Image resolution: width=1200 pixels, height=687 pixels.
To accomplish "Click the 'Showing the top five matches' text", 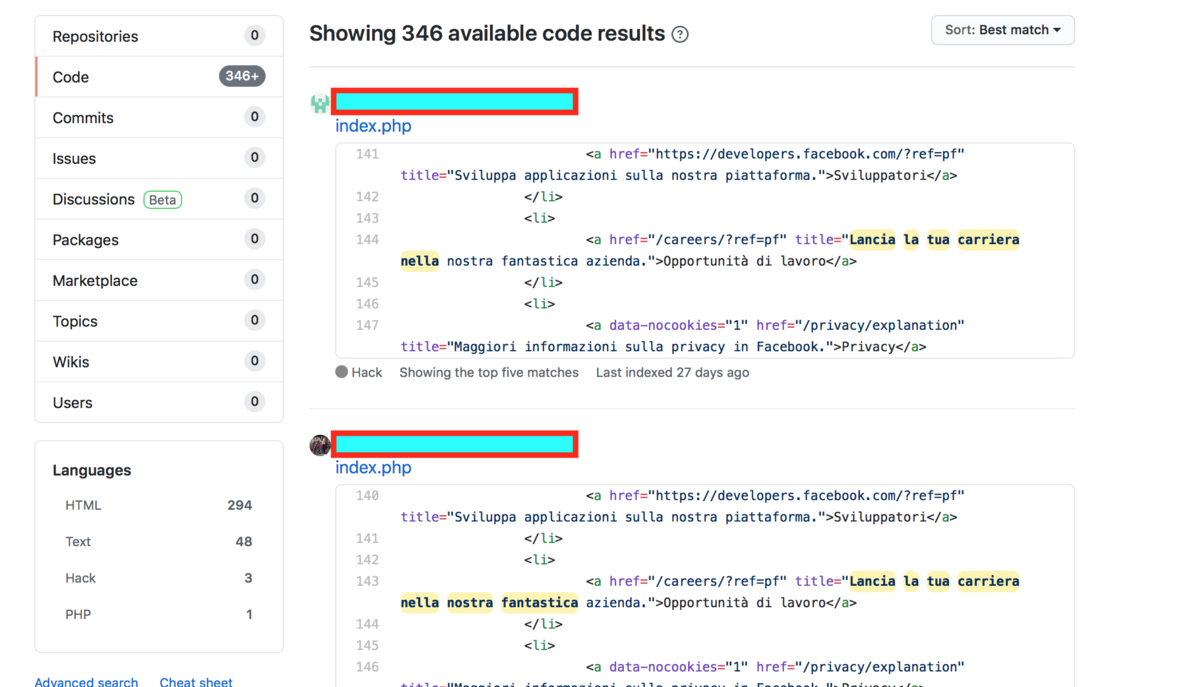I will 489,372.
